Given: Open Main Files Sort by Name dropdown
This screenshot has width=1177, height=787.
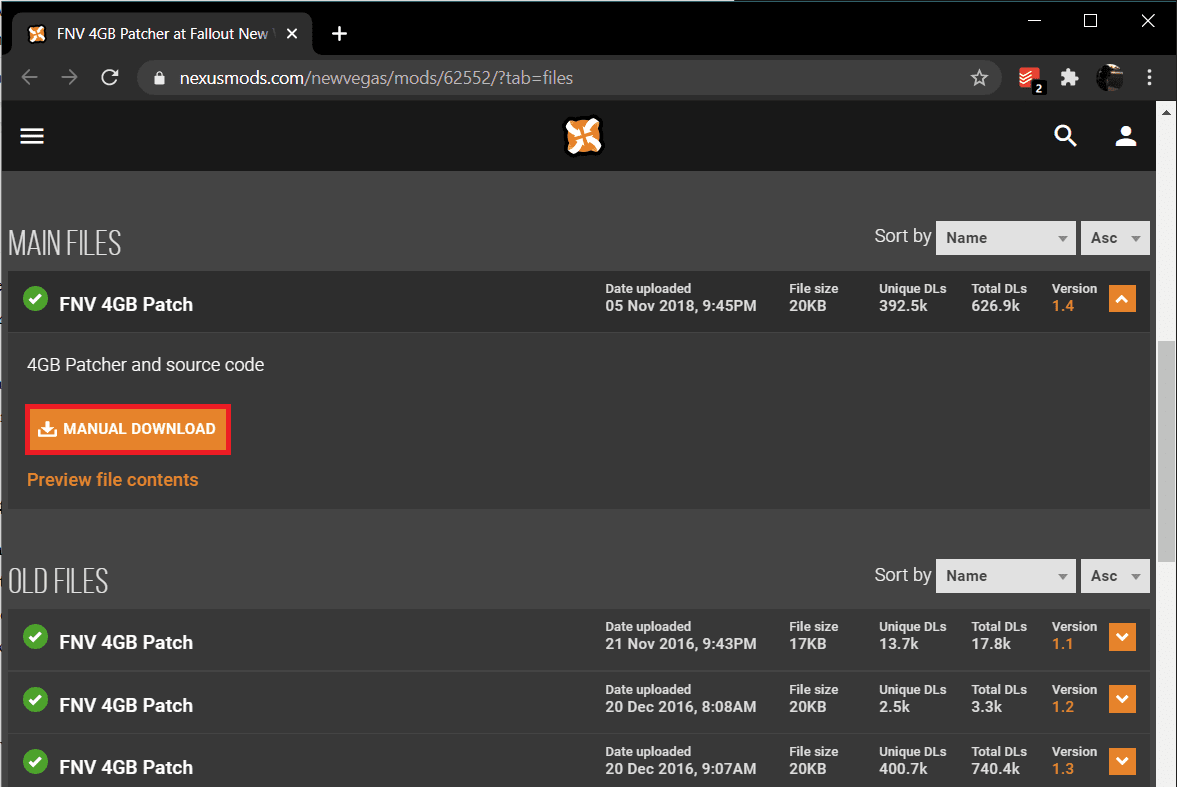Looking at the screenshot, I should (x=1005, y=238).
